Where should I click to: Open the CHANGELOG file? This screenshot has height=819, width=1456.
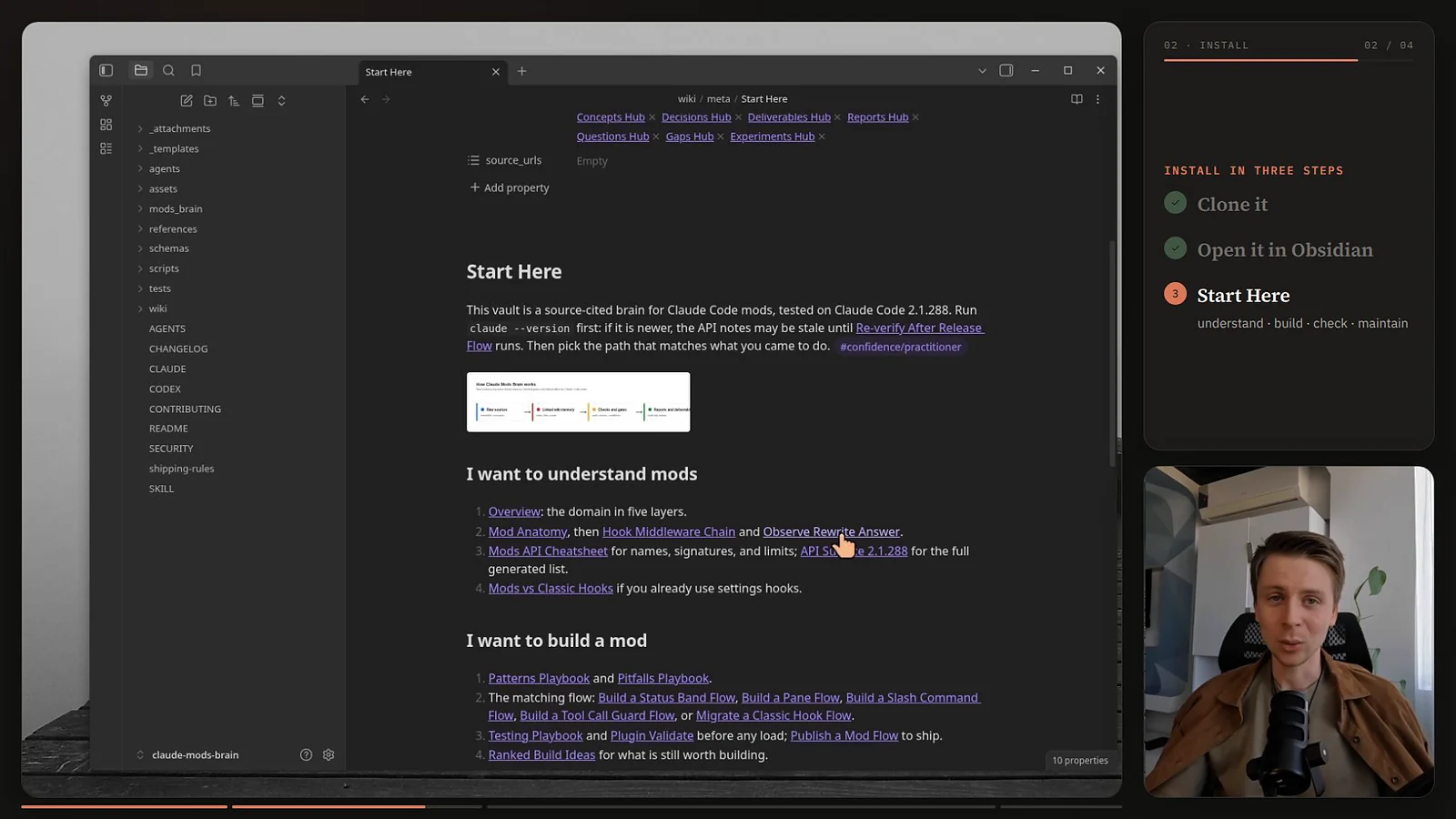tap(178, 349)
